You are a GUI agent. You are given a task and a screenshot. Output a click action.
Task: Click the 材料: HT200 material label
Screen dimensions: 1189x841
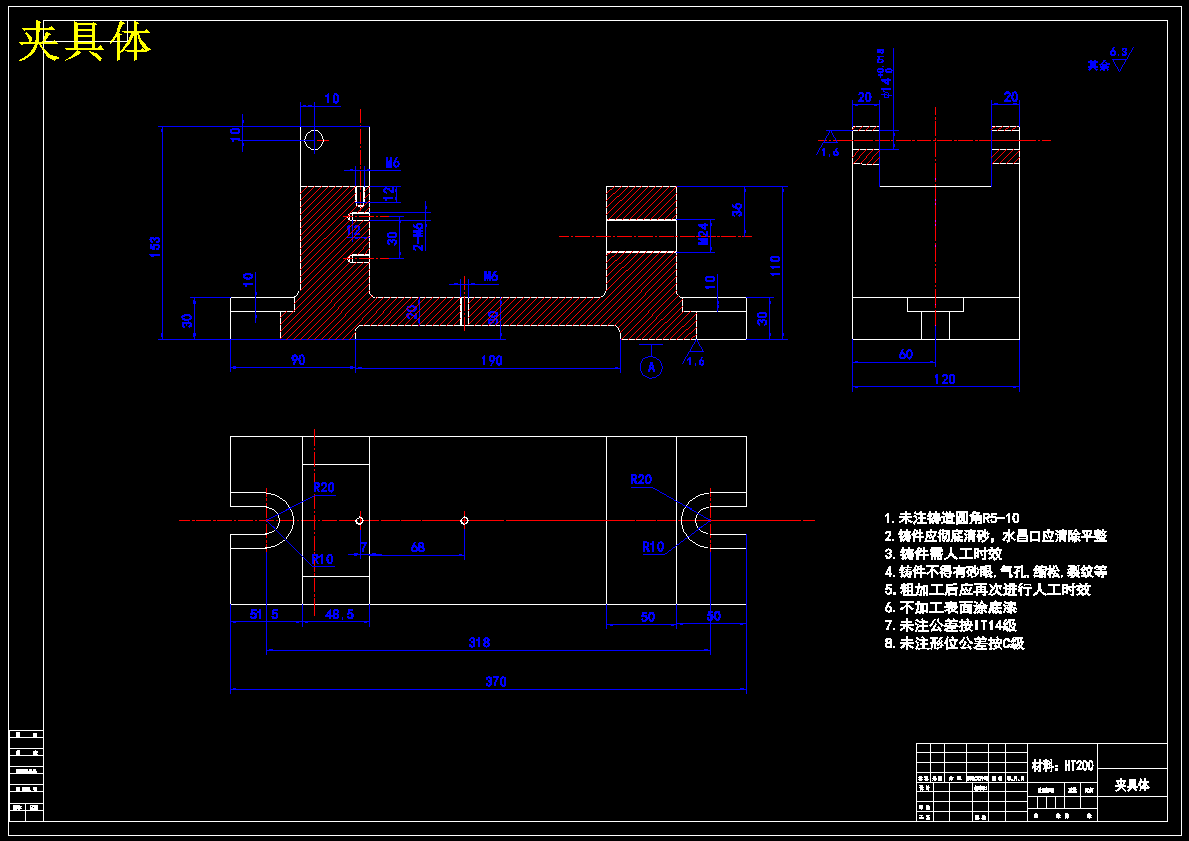click(1062, 766)
